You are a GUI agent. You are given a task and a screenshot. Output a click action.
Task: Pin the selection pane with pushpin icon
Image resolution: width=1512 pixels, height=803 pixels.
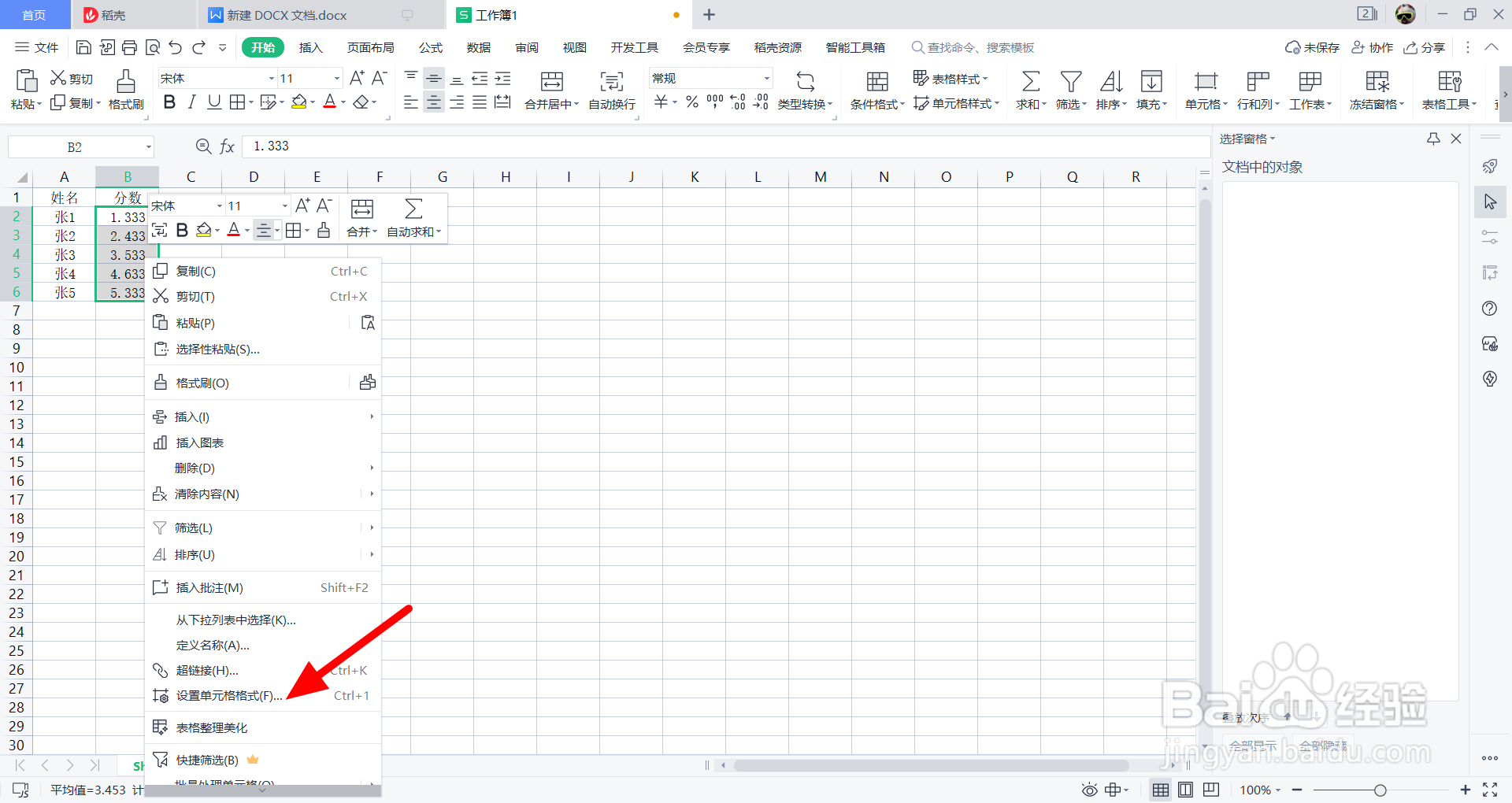[1433, 139]
